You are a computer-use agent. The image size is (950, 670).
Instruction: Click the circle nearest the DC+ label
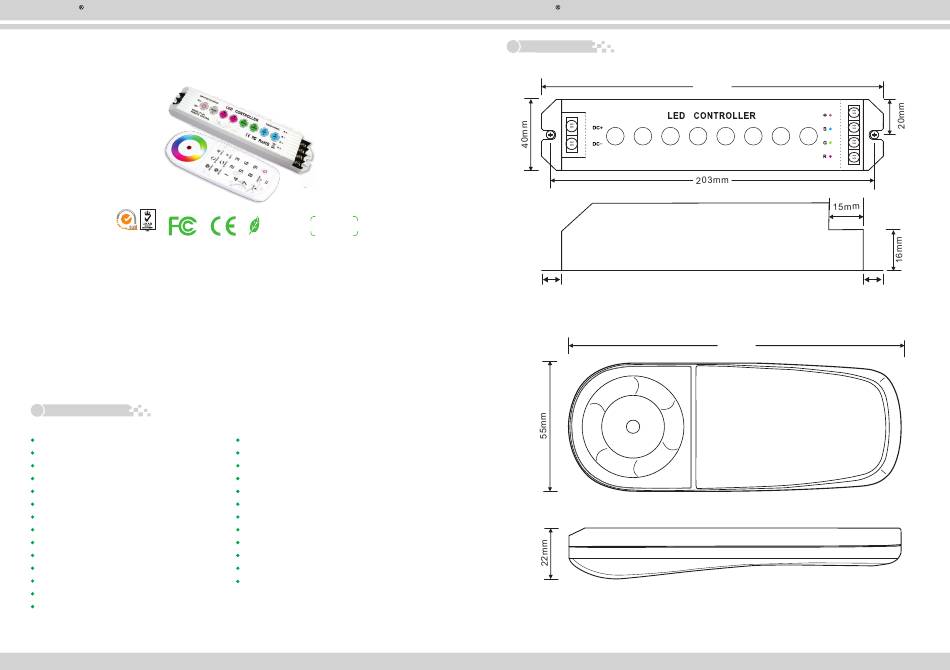pos(615,136)
